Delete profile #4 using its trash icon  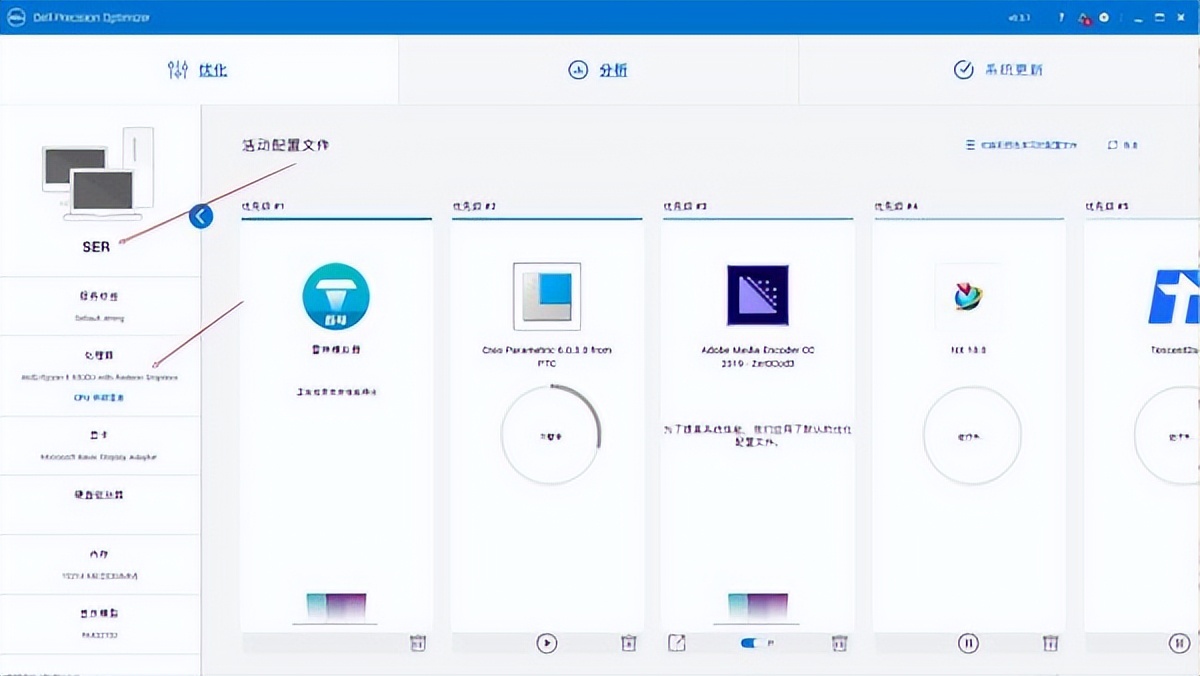[x=1050, y=643]
